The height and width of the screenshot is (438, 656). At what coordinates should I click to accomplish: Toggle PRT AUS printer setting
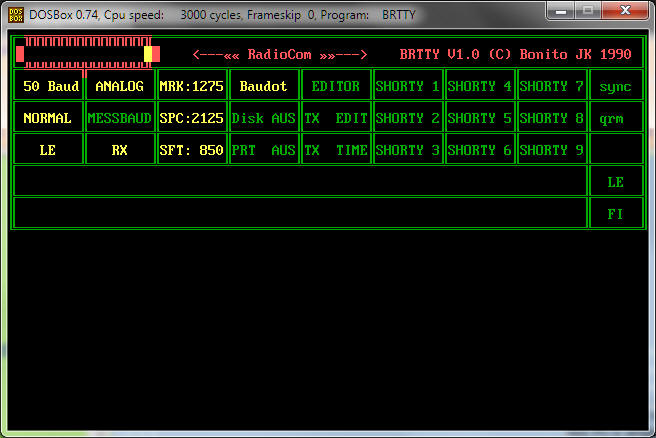click(x=264, y=150)
